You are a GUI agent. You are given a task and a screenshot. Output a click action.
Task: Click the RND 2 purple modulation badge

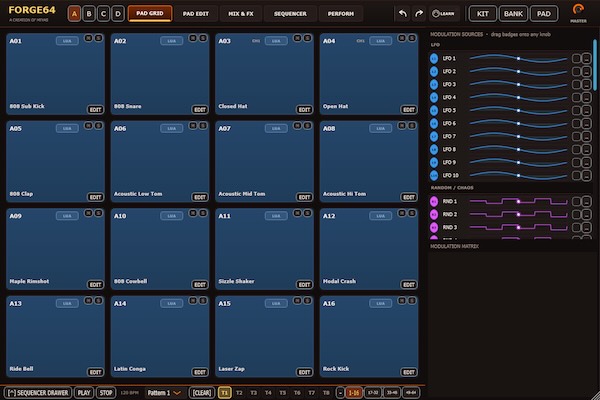[434, 214]
